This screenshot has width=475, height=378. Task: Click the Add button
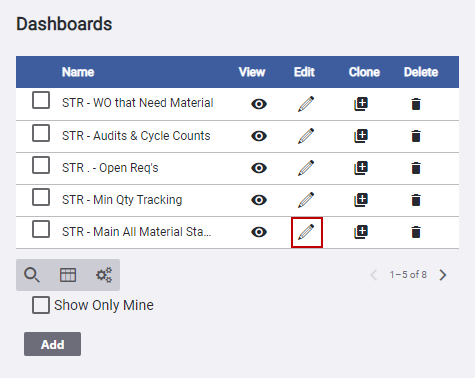52,344
